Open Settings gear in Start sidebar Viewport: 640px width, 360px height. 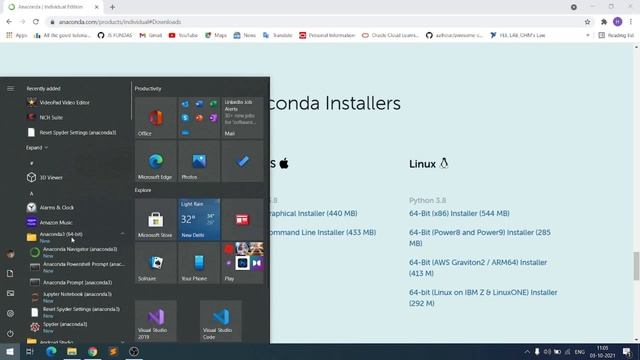[10, 313]
